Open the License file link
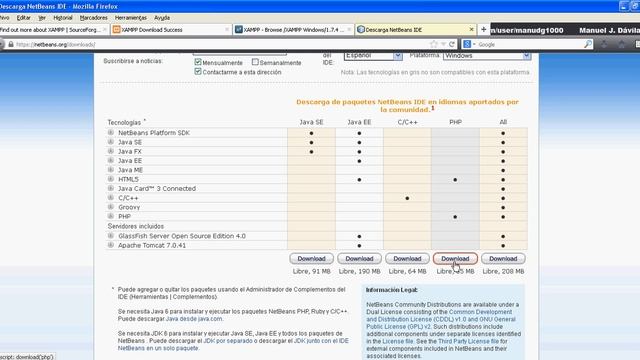Image resolution: width=640 pixels, height=360 pixels. [398, 341]
